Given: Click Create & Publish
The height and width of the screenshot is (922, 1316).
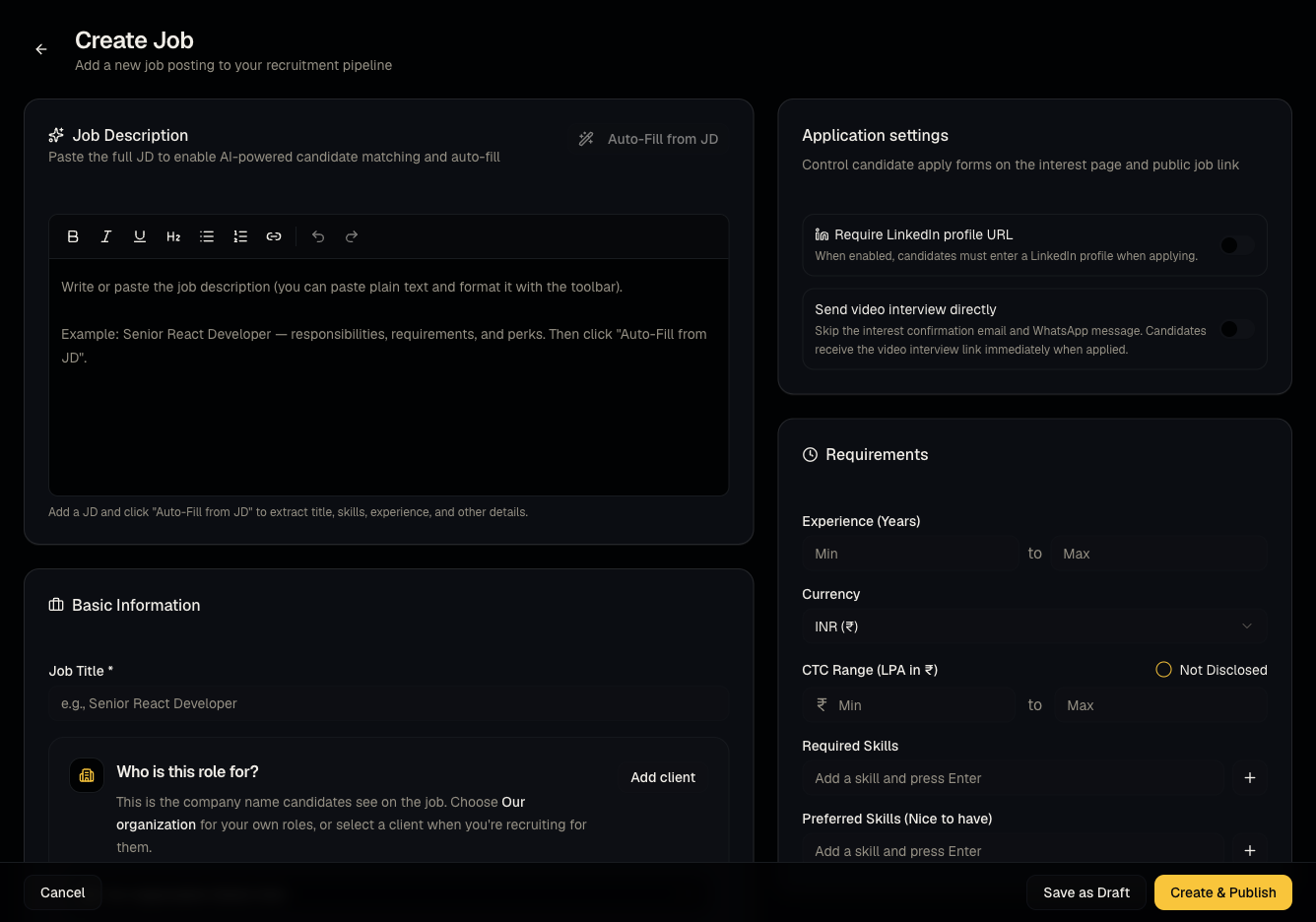Looking at the screenshot, I should [x=1223, y=892].
